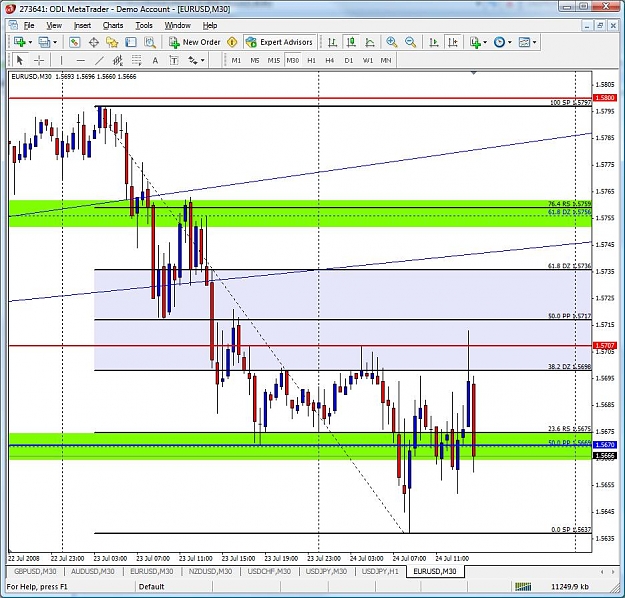Click the Expert Advisors button

coord(279,42)
